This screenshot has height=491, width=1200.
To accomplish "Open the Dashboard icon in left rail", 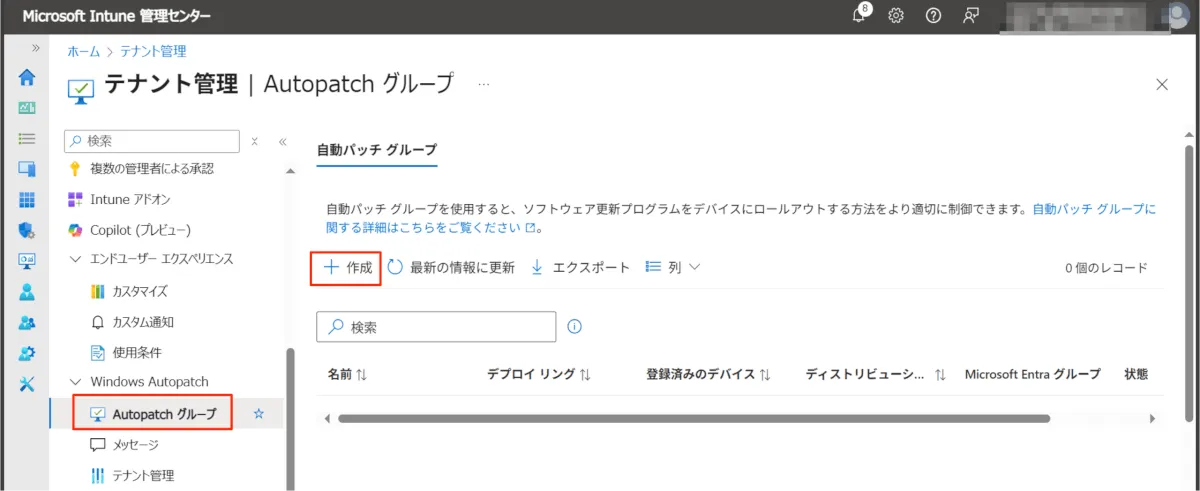I will pyautogui.click(x=27, y=108).
